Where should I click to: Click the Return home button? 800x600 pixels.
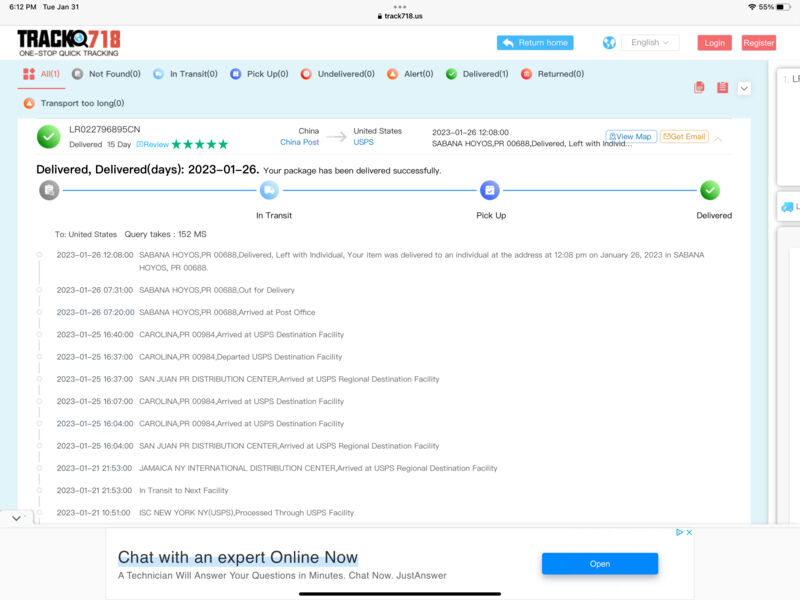click(x=535, y=43)
